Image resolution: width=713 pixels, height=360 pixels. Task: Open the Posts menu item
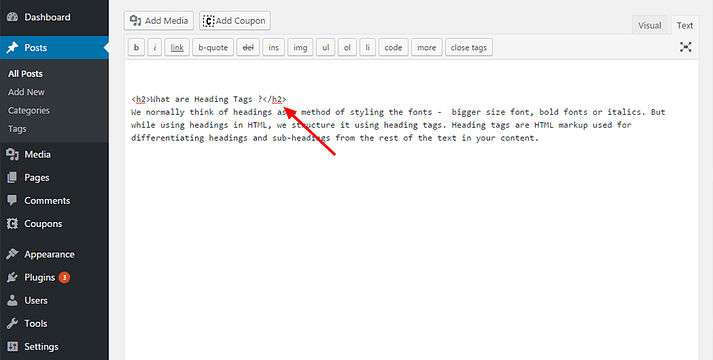[x=35, y=48]
